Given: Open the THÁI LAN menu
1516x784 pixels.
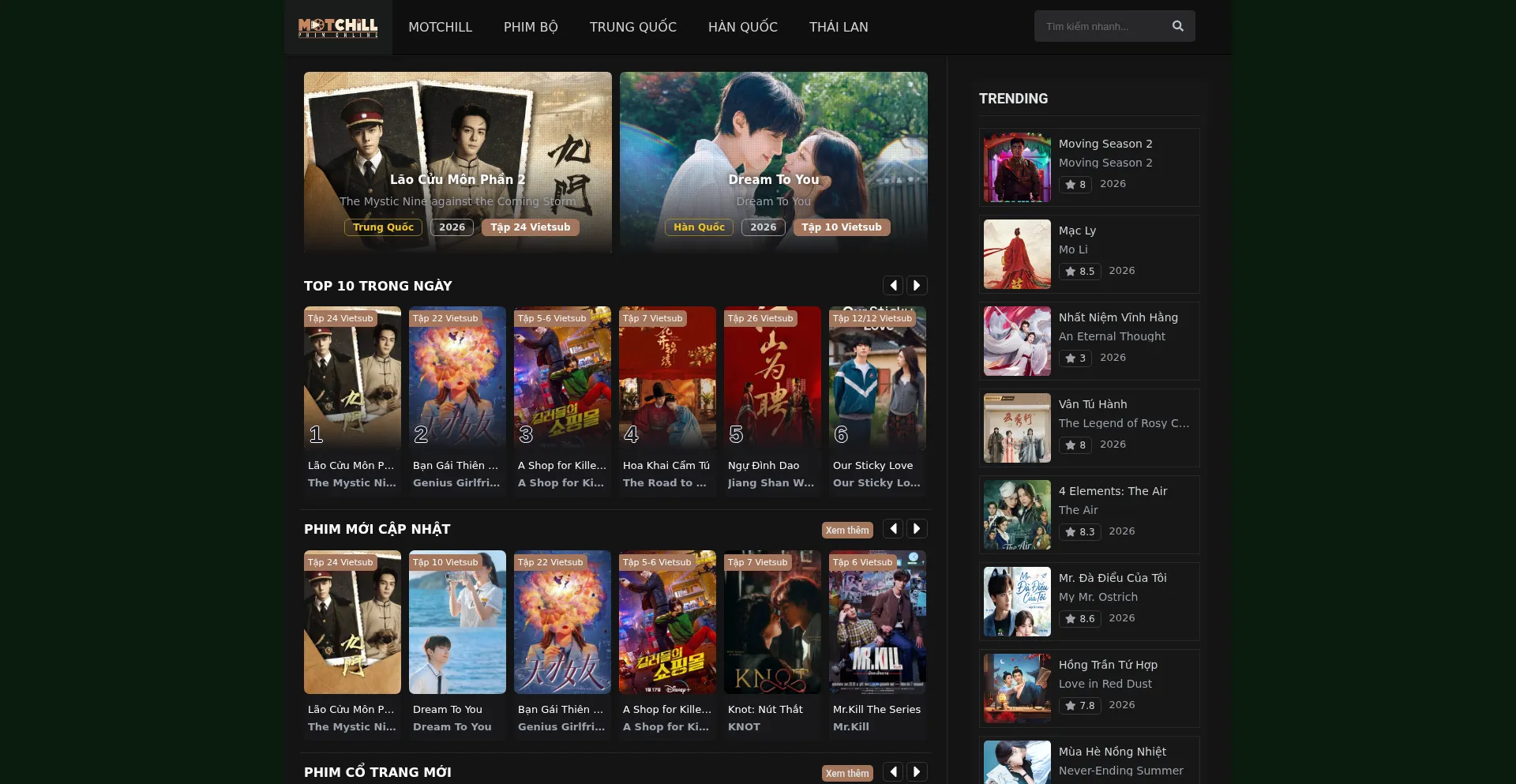Looking at the screenshot, I should coord(839,27).
